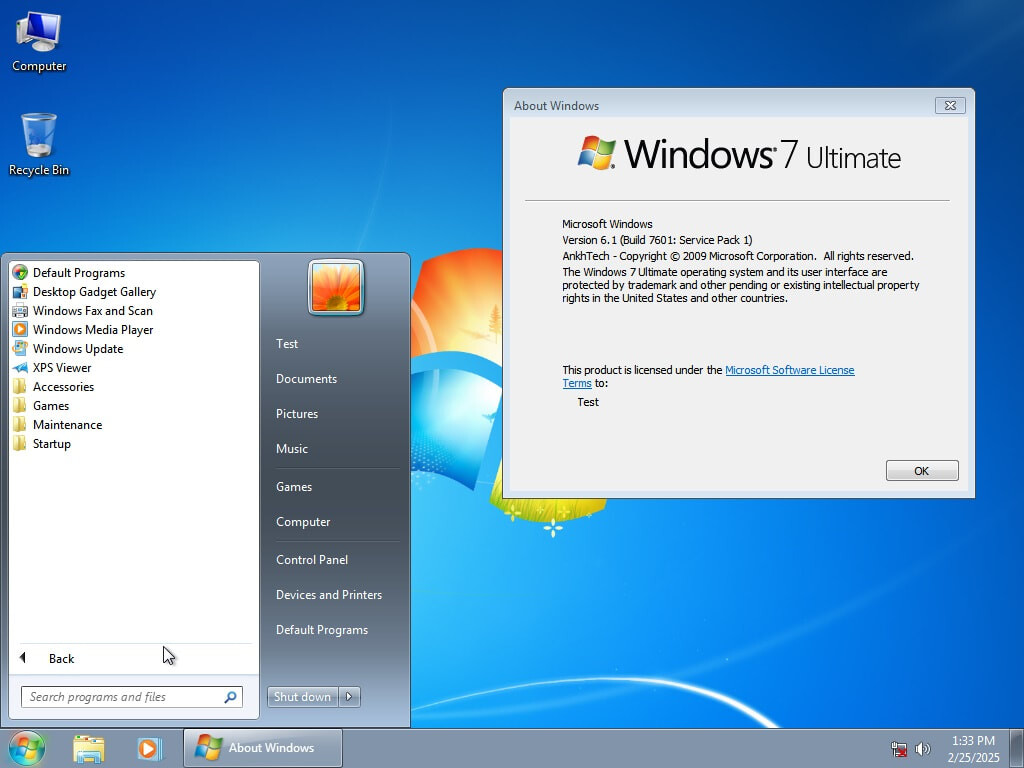This screenshot has height=768, width=1024.
Task: Open the Test user folder
Action: click(x=287, y=344)
